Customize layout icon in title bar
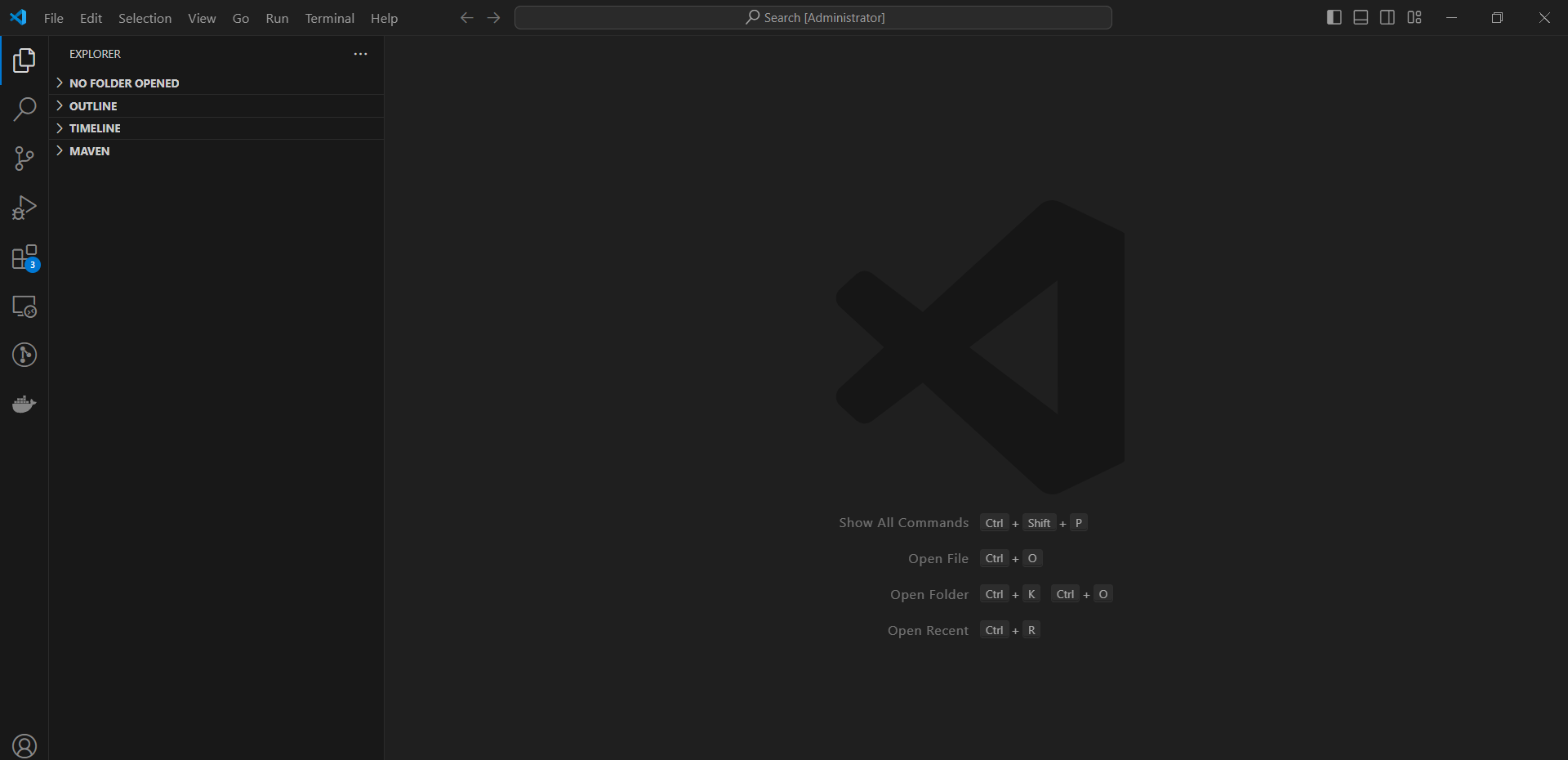The height and width of the screenshot is (760, 1568). pos(1414,17)
